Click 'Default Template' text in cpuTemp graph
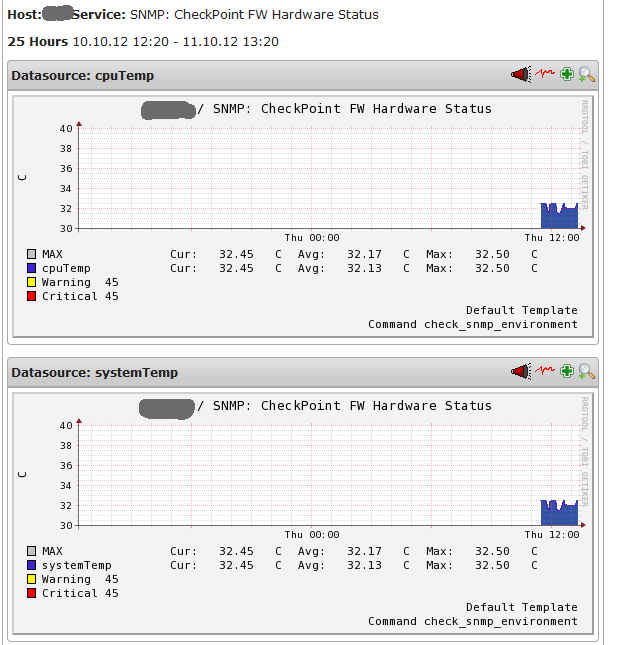The image size is (625, 645). coord(522,310)
